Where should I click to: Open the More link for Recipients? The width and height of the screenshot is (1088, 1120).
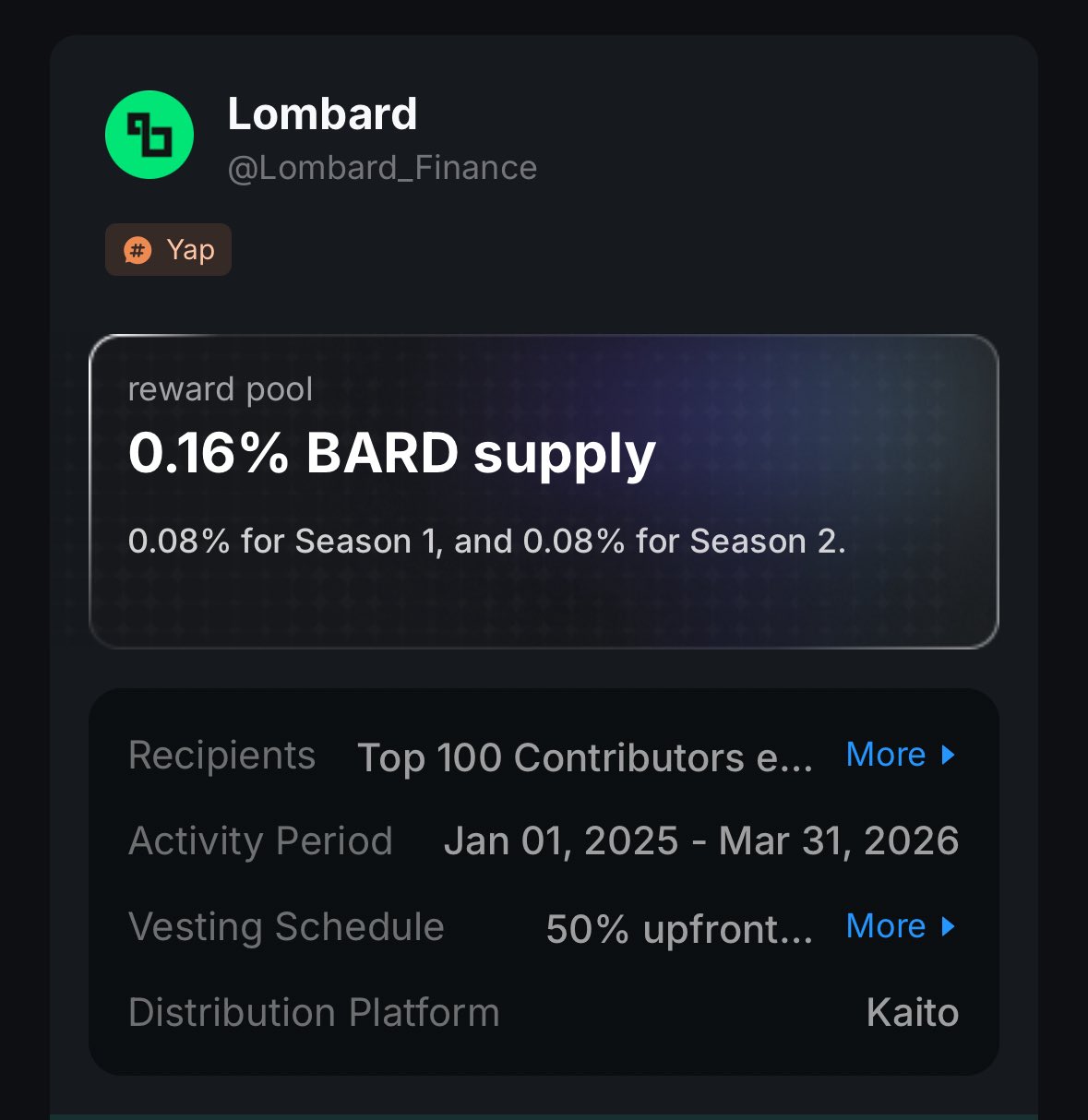click(885, 755)
